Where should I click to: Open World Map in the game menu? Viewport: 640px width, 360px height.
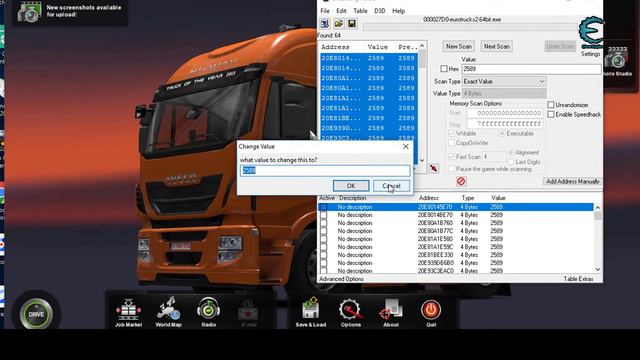169,312
